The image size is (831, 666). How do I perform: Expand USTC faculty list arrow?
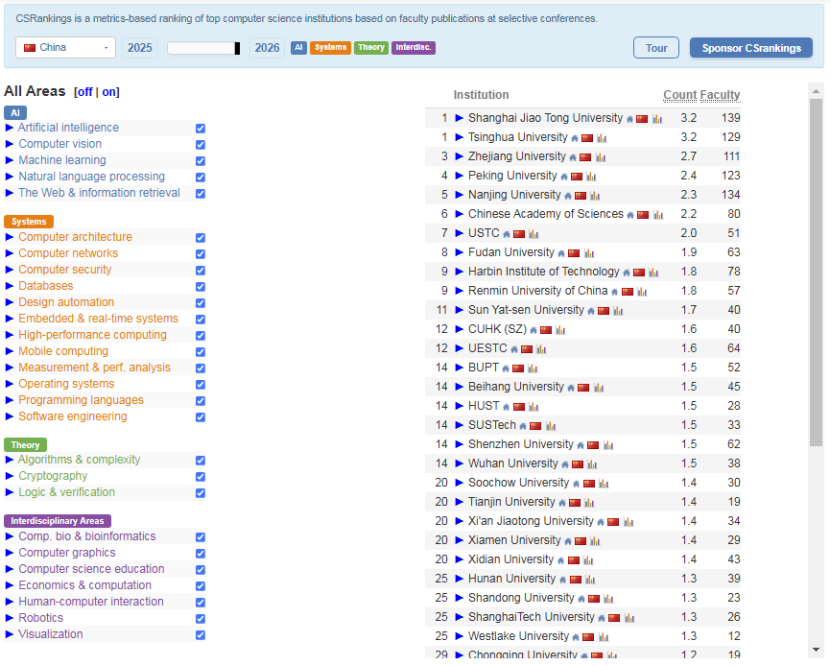pyautogui.click(x=460, y=233)
